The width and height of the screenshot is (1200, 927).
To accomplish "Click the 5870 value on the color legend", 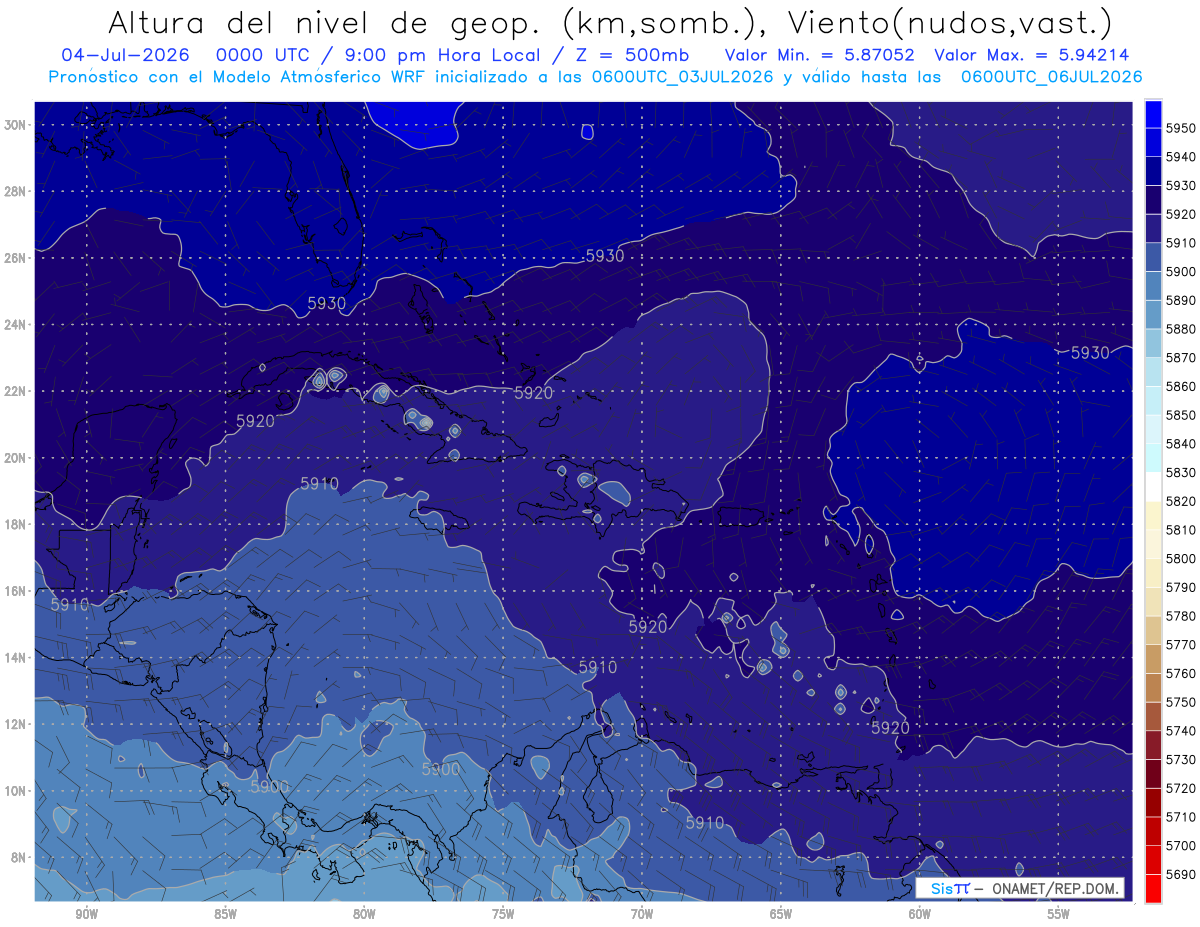I will tap(1180, 358).
